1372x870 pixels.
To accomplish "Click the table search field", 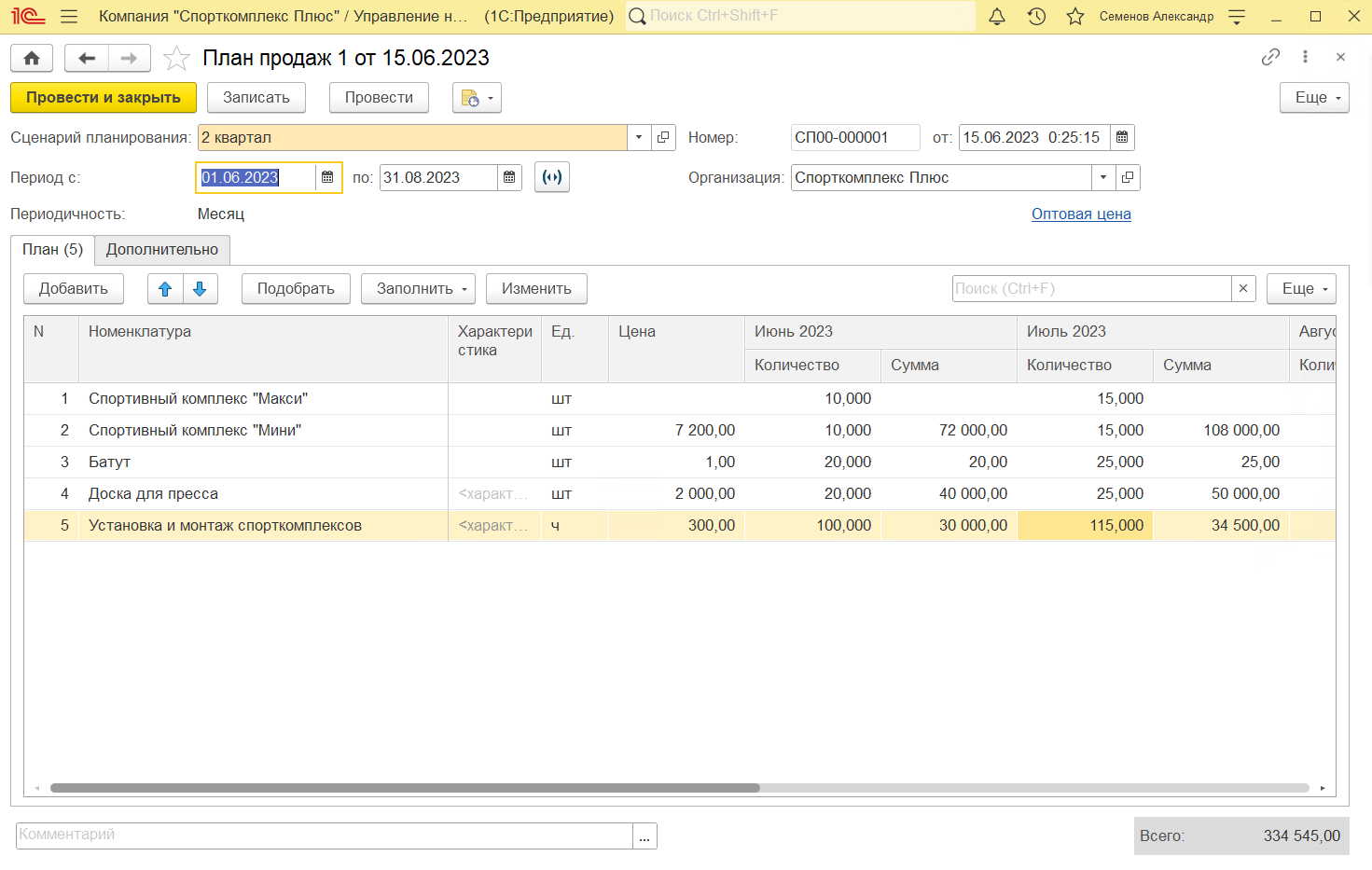I will click(x=1092, y=289).
